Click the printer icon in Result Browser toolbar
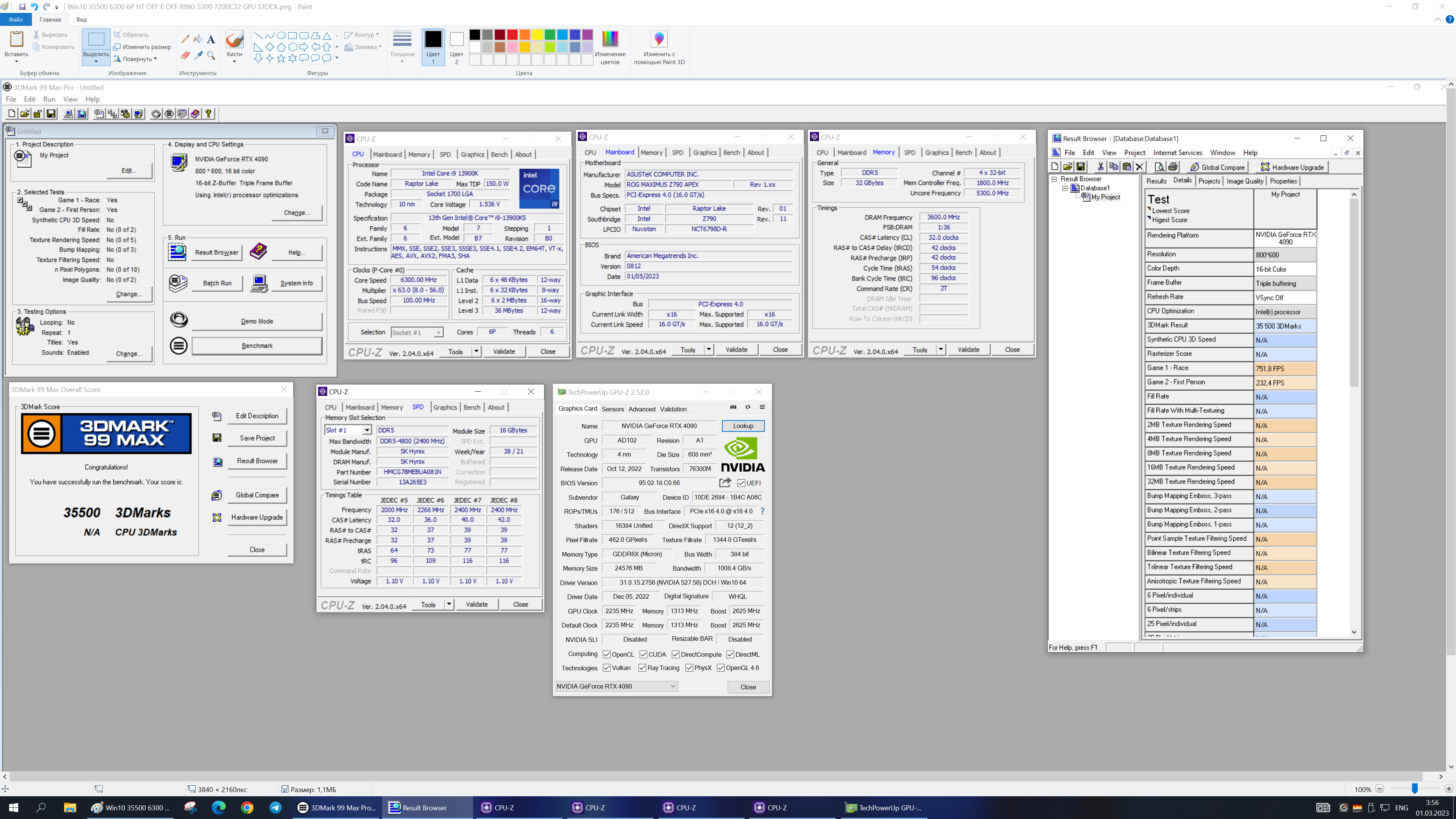Viewport: 1456px width, 819px height. 1173,167
